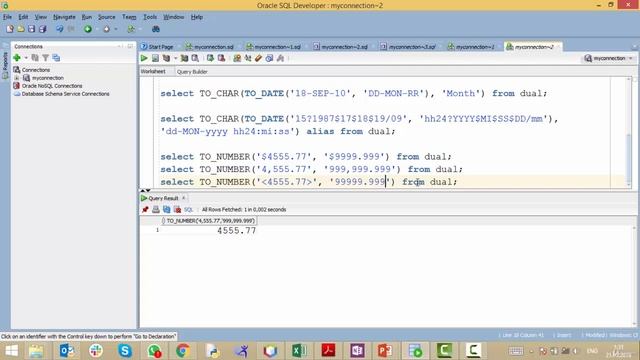Click the Refresh icon in Connections panel
Viewport: 640px width, 360px height.
35,58
